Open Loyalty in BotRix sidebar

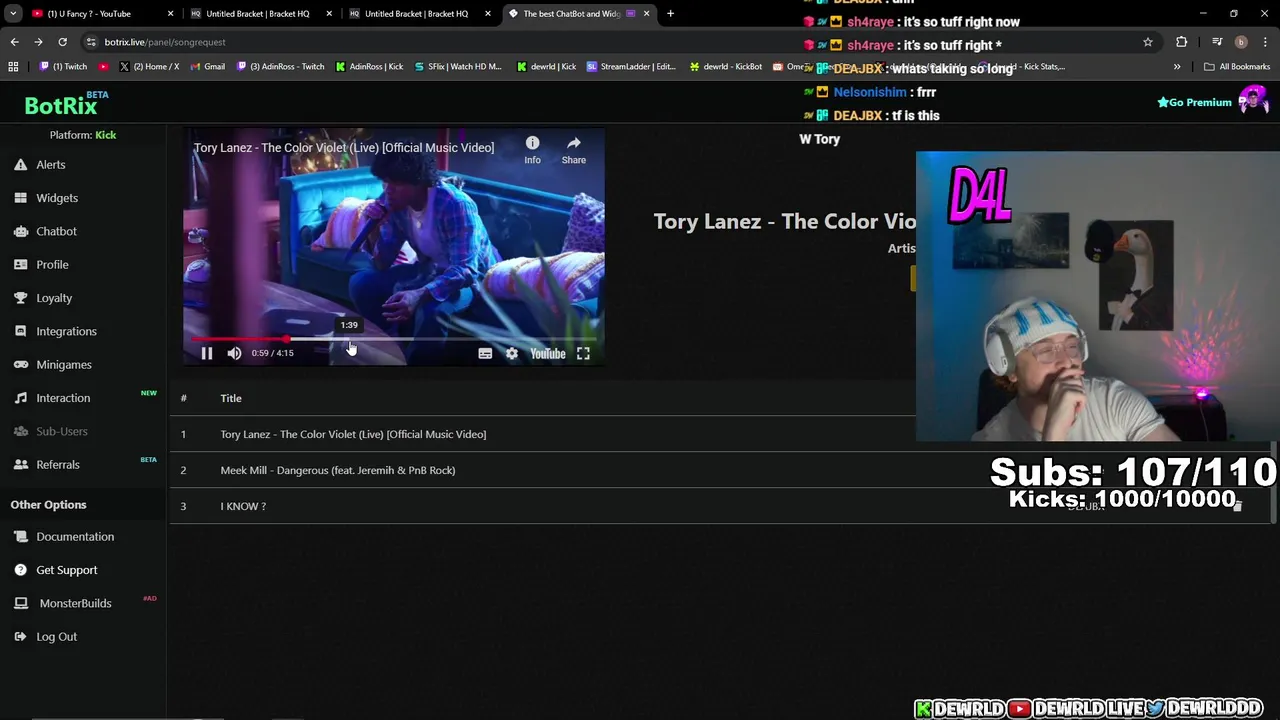pyautogui.click(x=54, y=298)
